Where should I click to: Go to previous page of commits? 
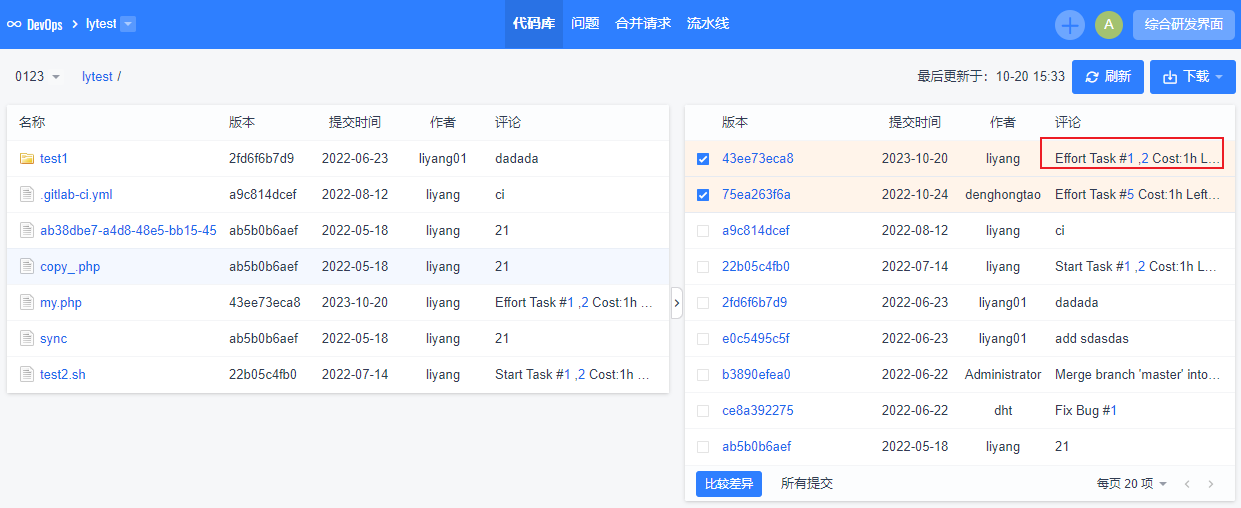1187,484
